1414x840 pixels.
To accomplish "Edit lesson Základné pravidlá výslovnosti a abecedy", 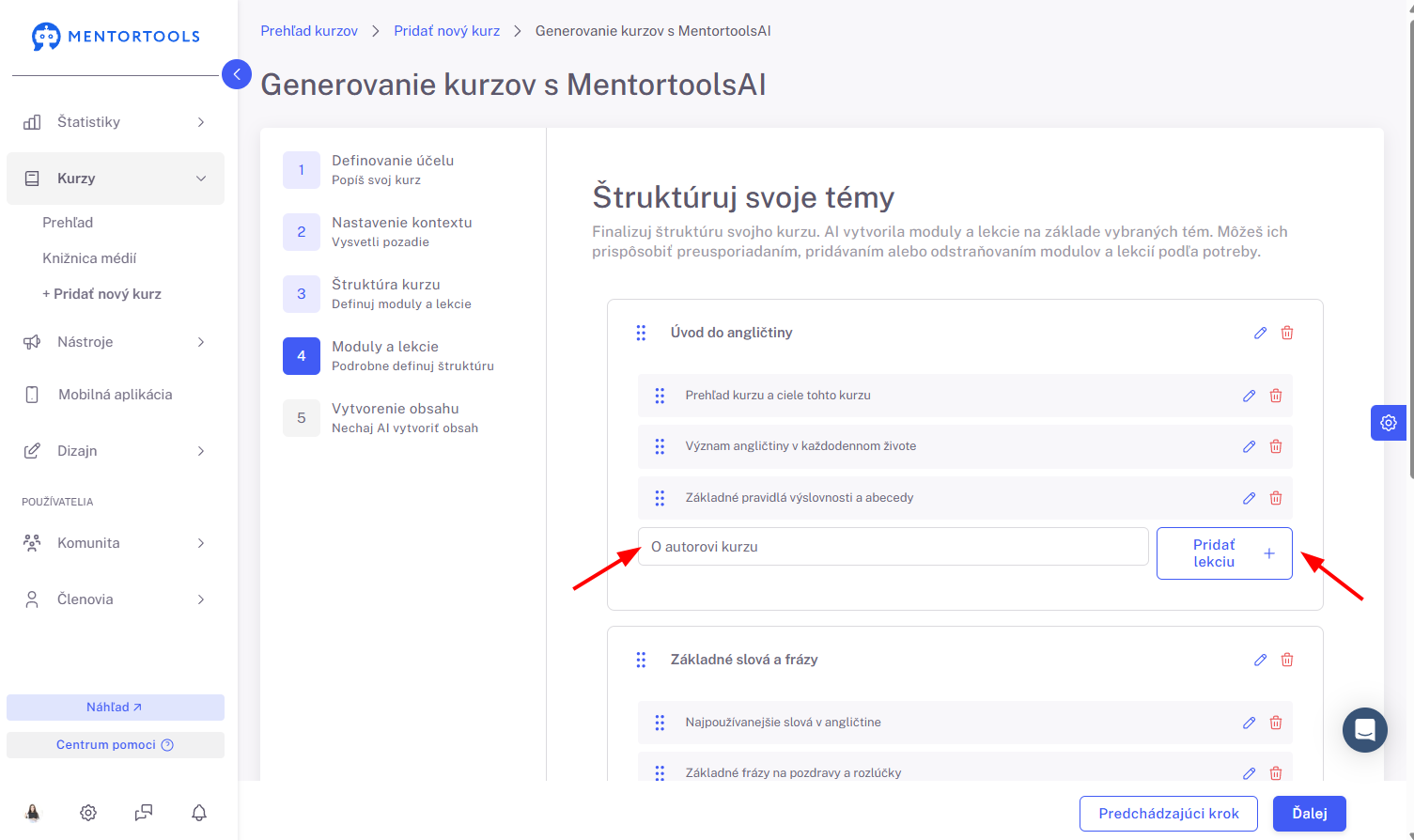I will (x=1249, y=498).
